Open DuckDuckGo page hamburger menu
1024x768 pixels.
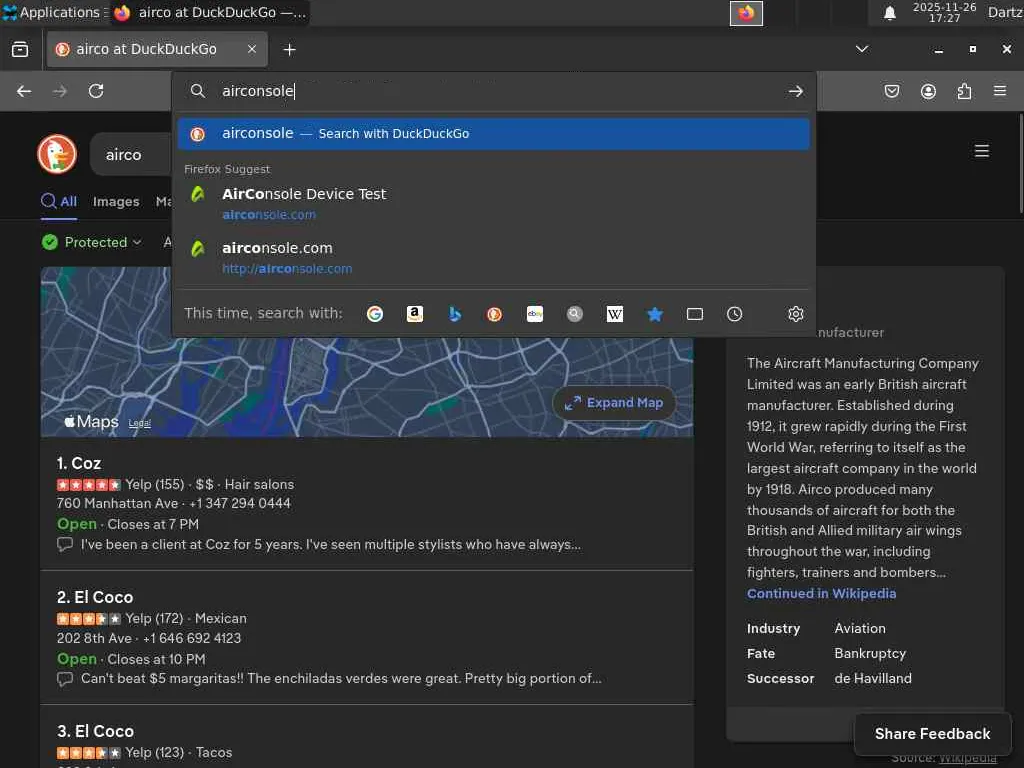point(982,152)
